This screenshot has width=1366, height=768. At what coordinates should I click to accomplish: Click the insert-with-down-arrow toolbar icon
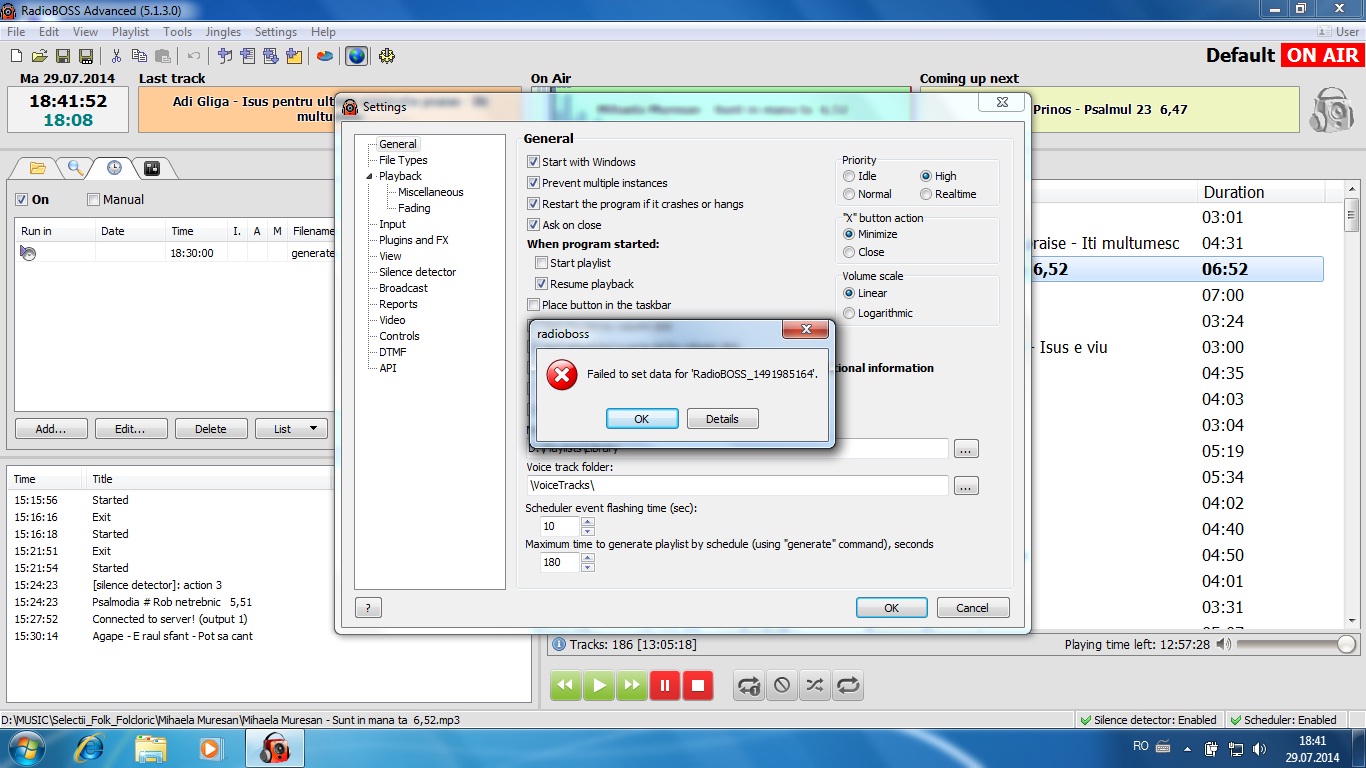pos(271,56)
